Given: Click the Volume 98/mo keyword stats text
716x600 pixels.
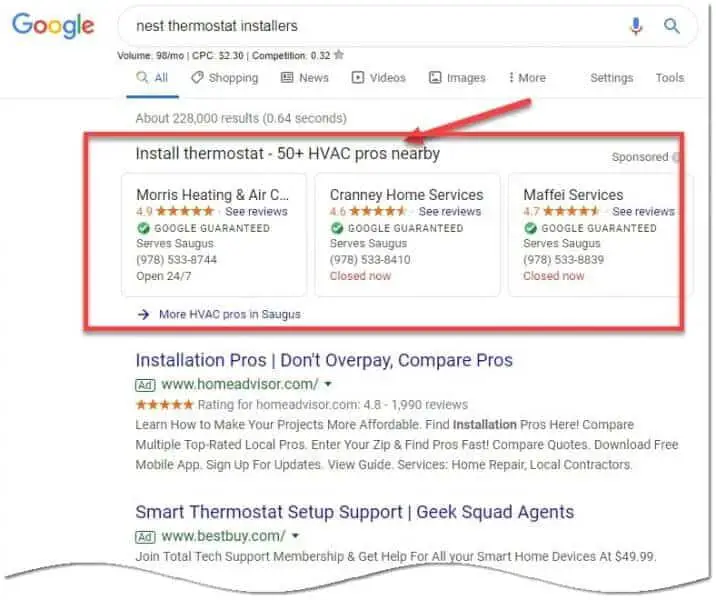Looking at the screenshot, I should point(223,56).
